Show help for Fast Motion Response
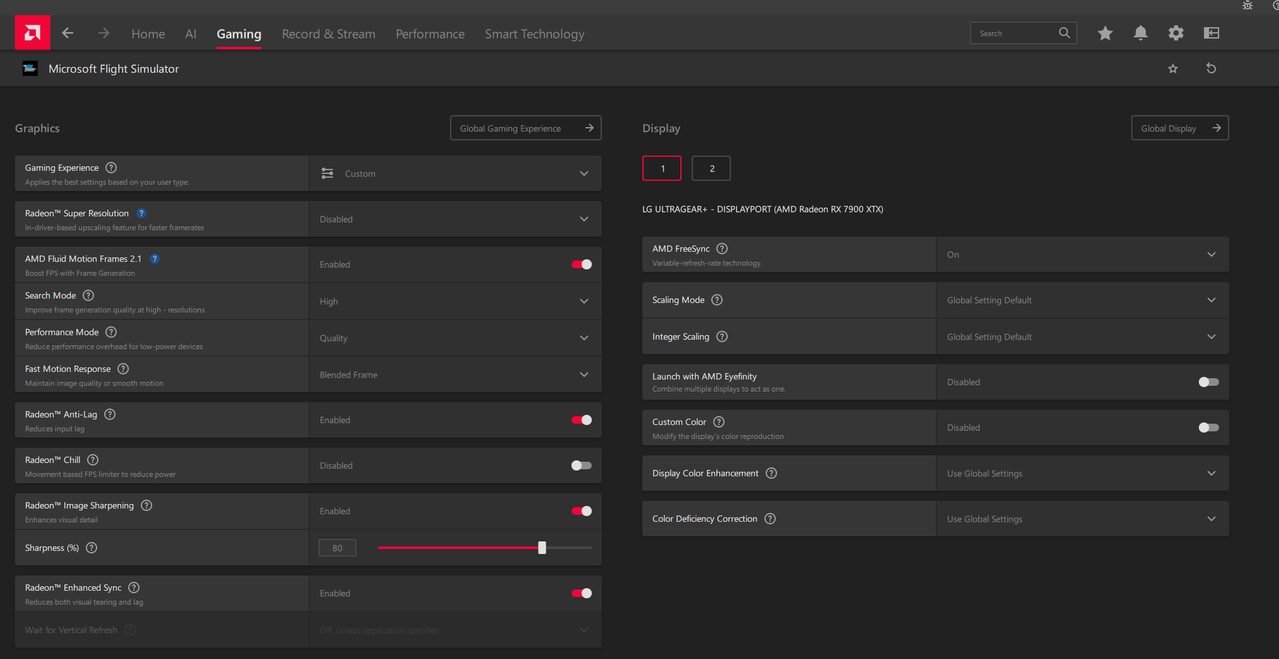1279x659 pixels. pos(123,369)
